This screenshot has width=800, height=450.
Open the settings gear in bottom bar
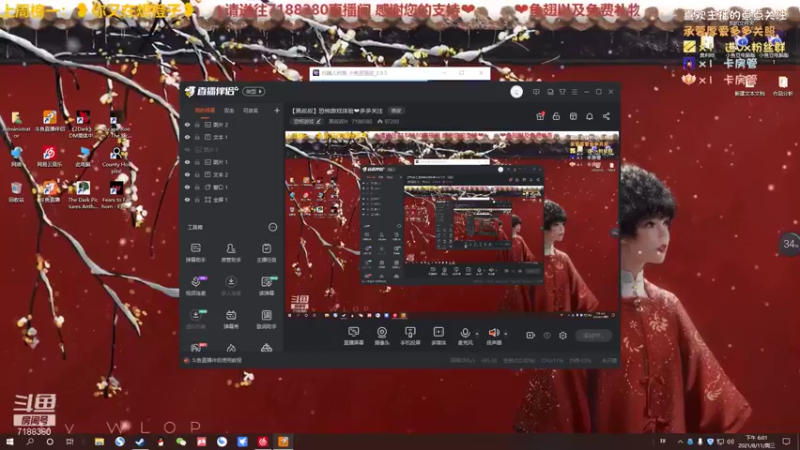click(563, 336)
